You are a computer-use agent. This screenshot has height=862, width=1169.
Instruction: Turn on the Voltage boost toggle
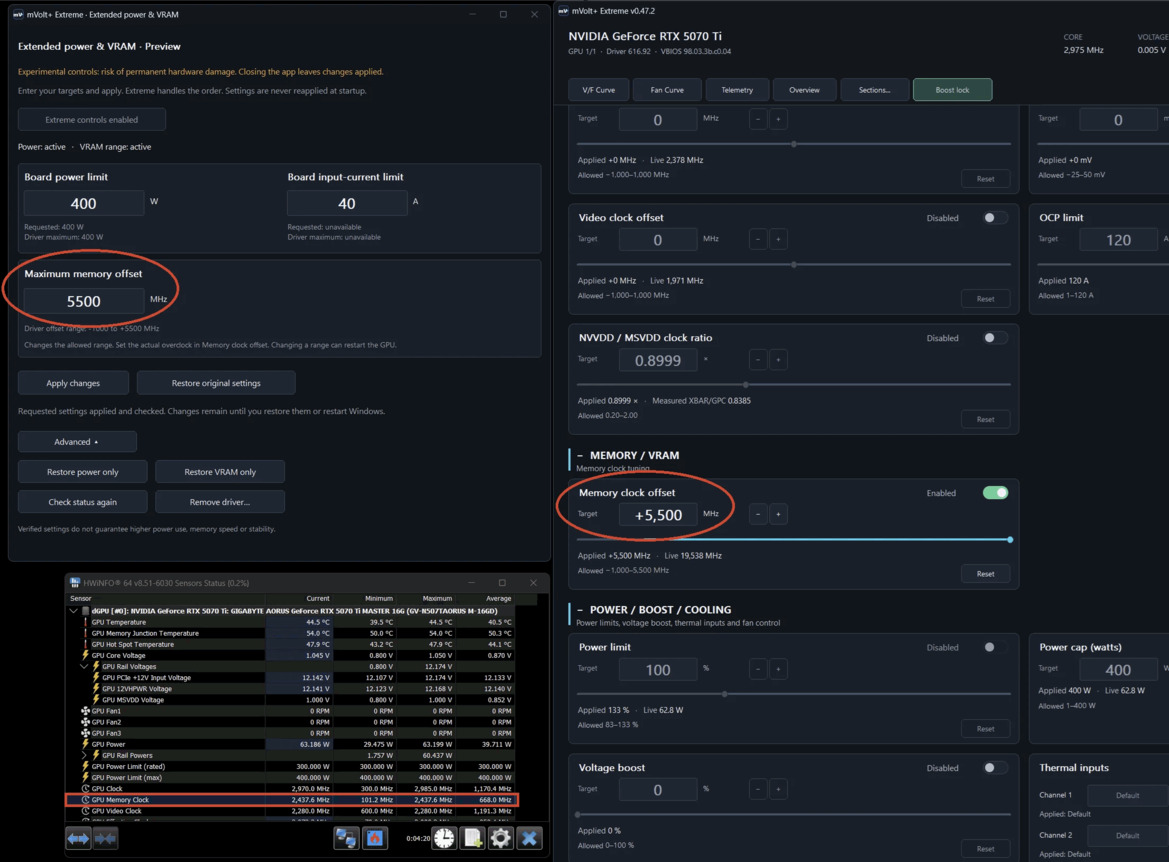pyautogui.click(x=995, y=767)
